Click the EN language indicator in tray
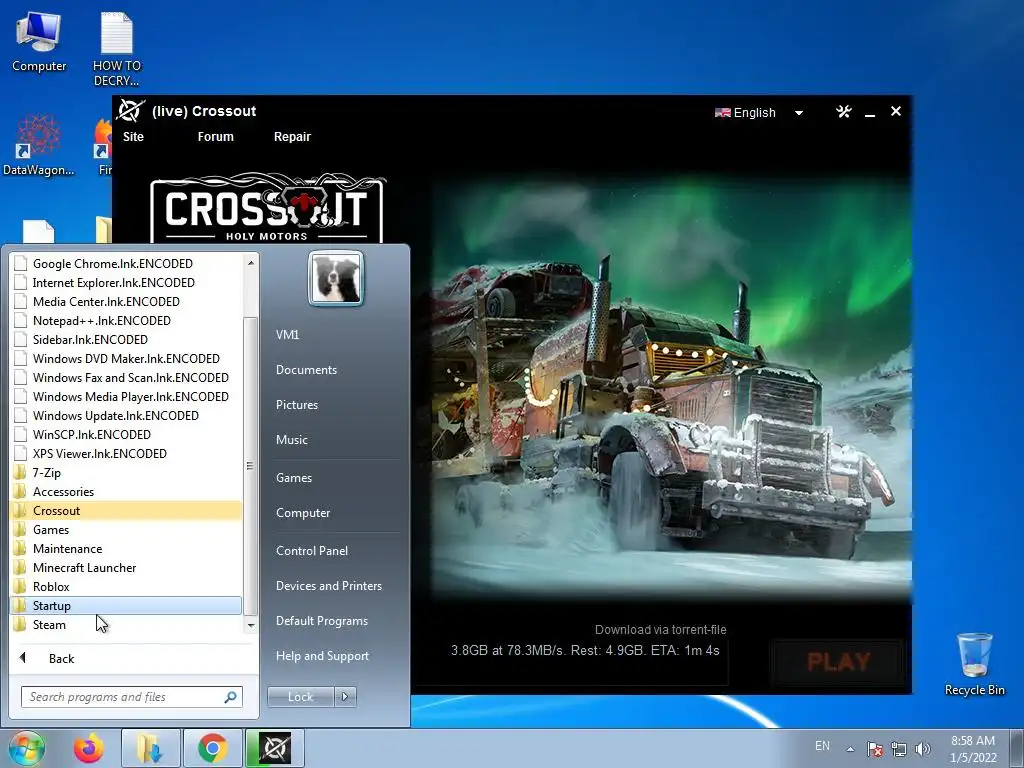 [x=822, y=745]
